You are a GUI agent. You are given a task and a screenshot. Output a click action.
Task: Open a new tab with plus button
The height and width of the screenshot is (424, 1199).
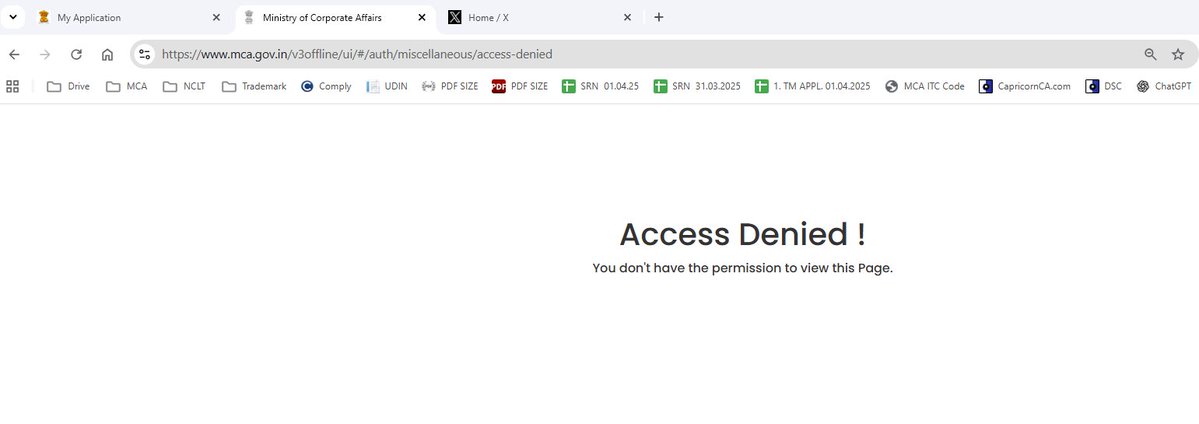(x=658, y=18)
